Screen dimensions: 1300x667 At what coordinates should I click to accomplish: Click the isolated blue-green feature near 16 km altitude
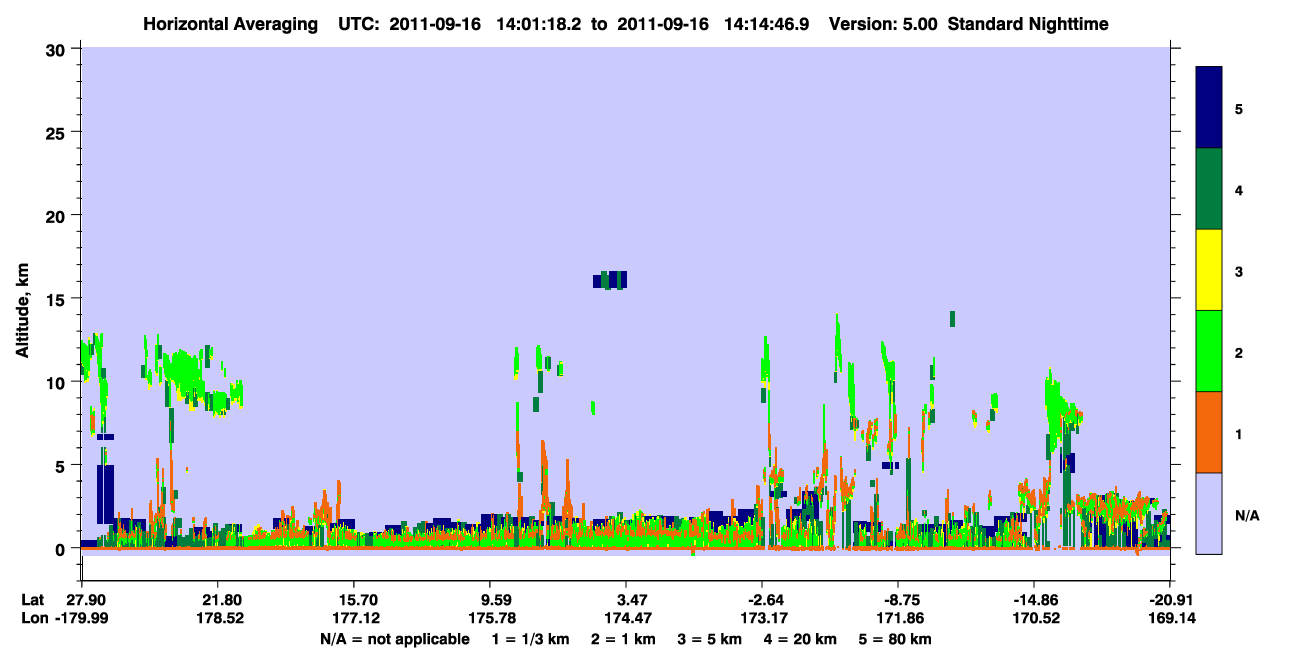610,280
